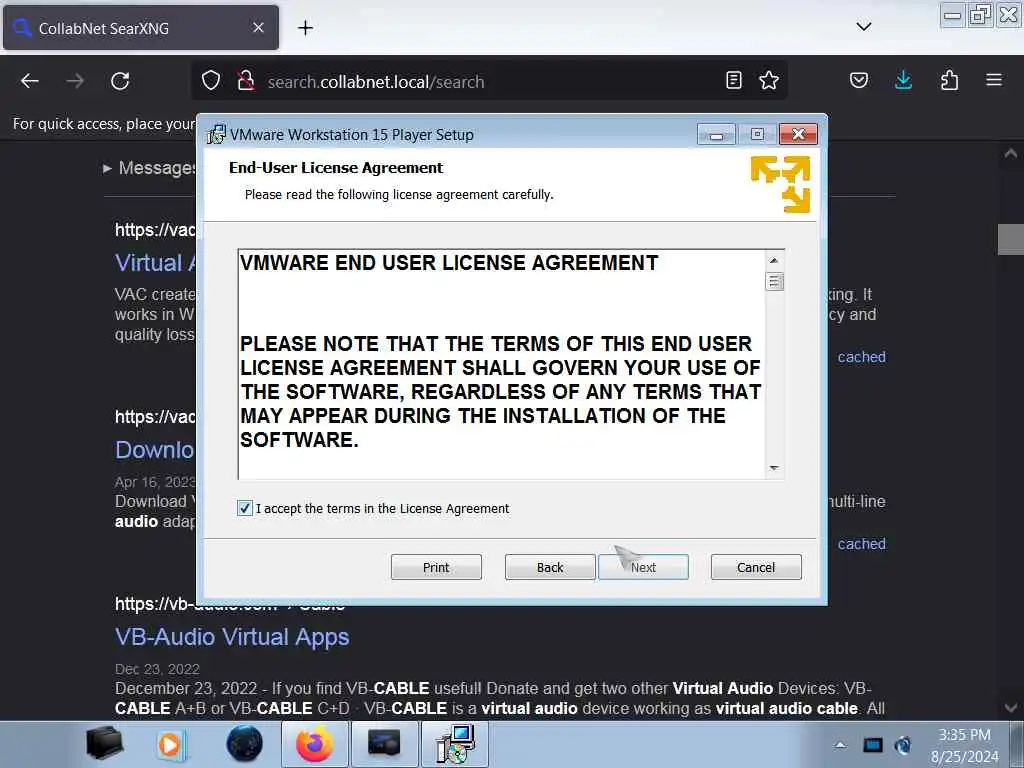Toggle reader view icon
The height and width of the screenshot is (768, 1024).
click(x=733, y=80)
